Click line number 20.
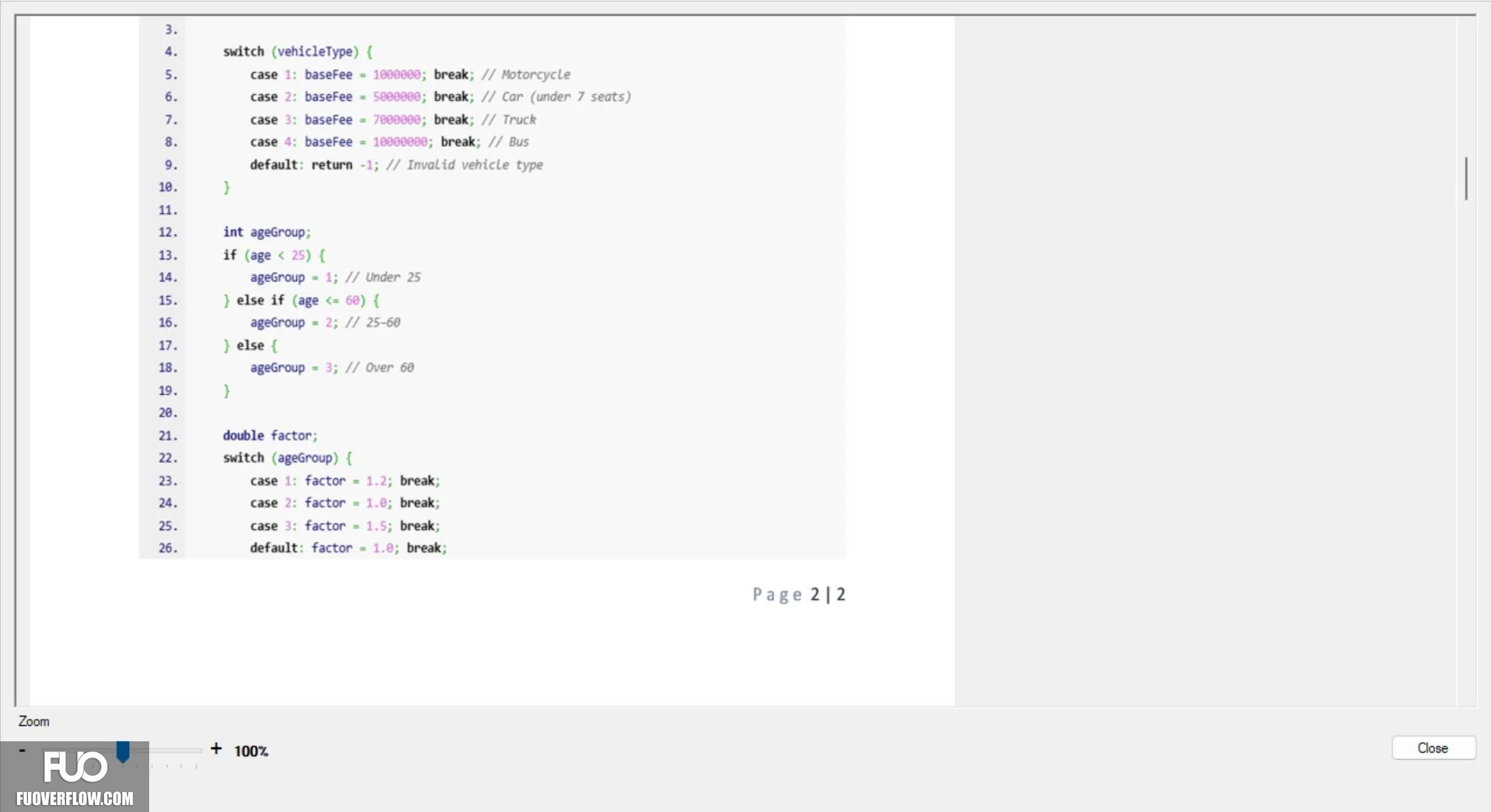The width and height of the screenshot is (1492, 812). click(168, 413)
